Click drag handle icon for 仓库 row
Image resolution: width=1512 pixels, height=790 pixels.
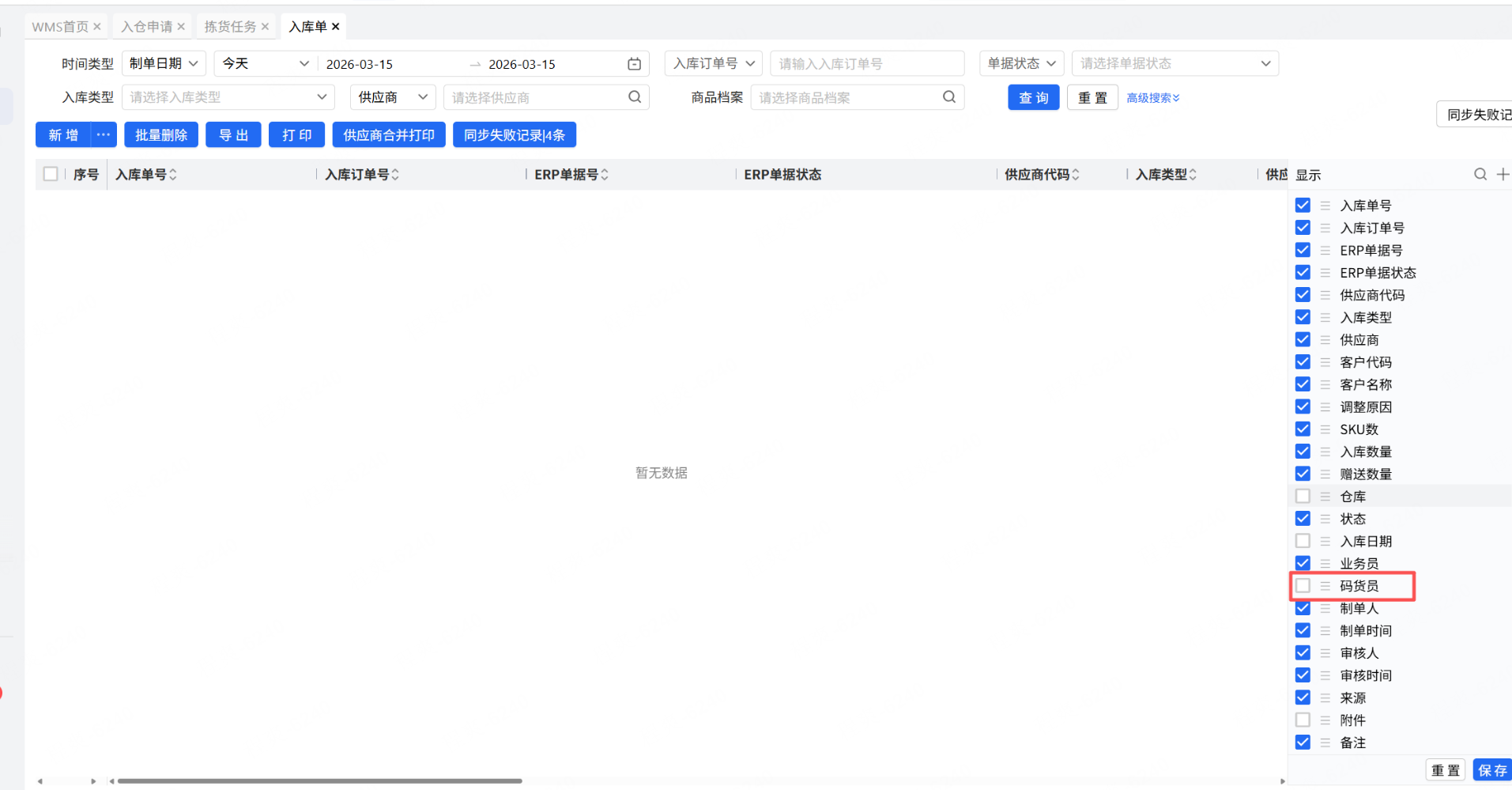point(1325,497)
